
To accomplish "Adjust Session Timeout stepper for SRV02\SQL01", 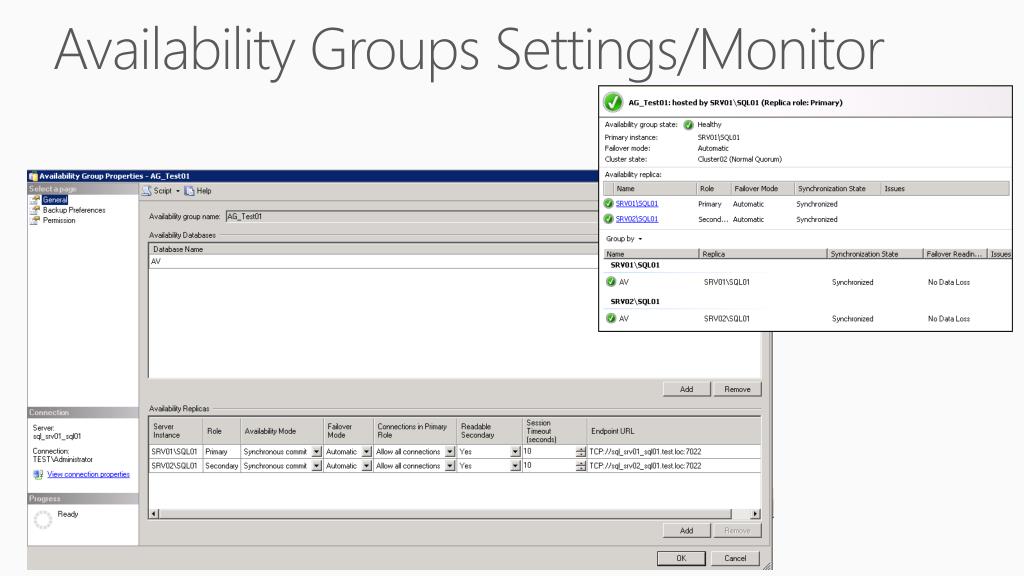I will [581, 466].
